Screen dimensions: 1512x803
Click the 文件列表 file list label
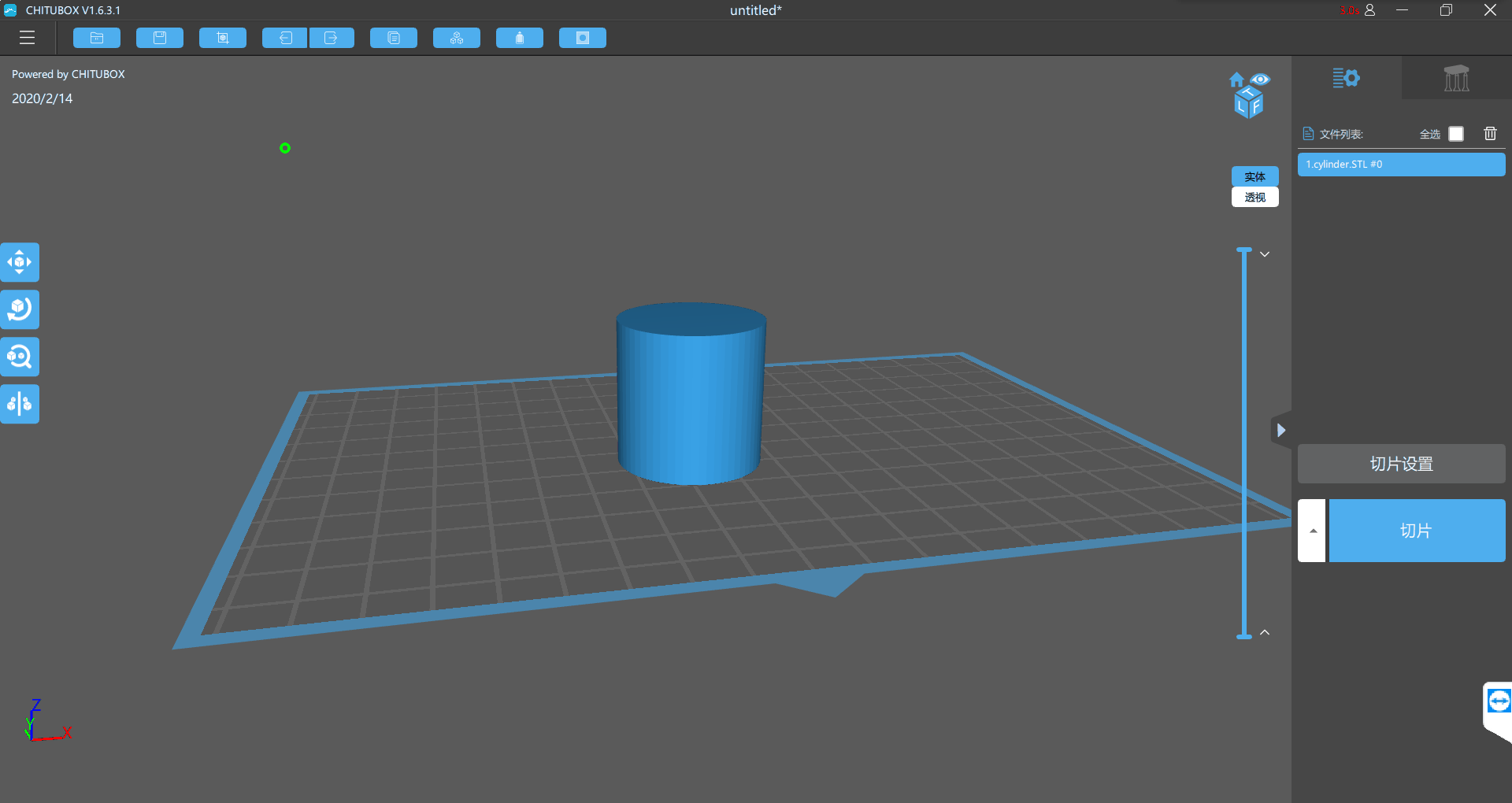[x=1341, y=134]
